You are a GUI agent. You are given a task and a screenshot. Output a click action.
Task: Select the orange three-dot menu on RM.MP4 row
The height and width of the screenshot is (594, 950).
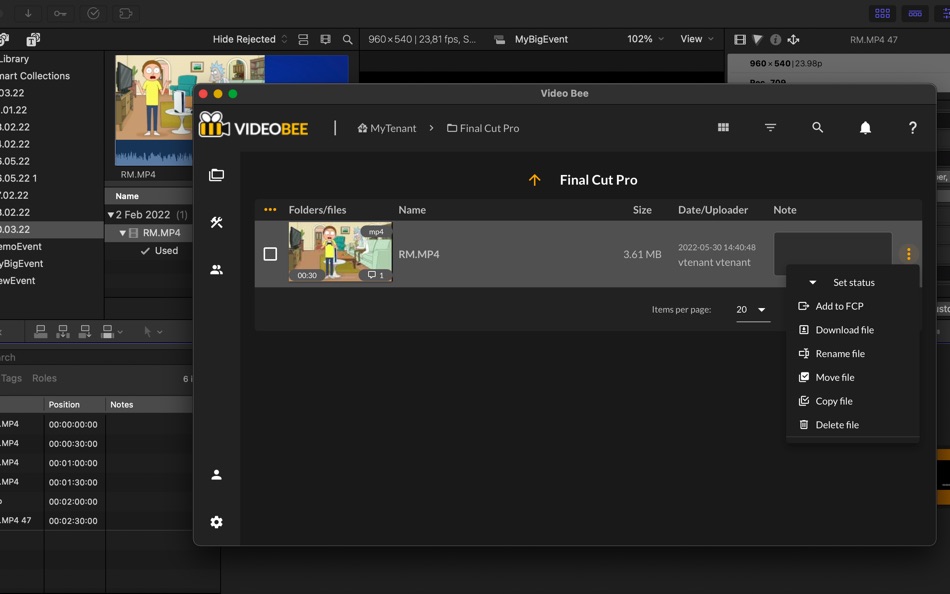pos(908,254)
